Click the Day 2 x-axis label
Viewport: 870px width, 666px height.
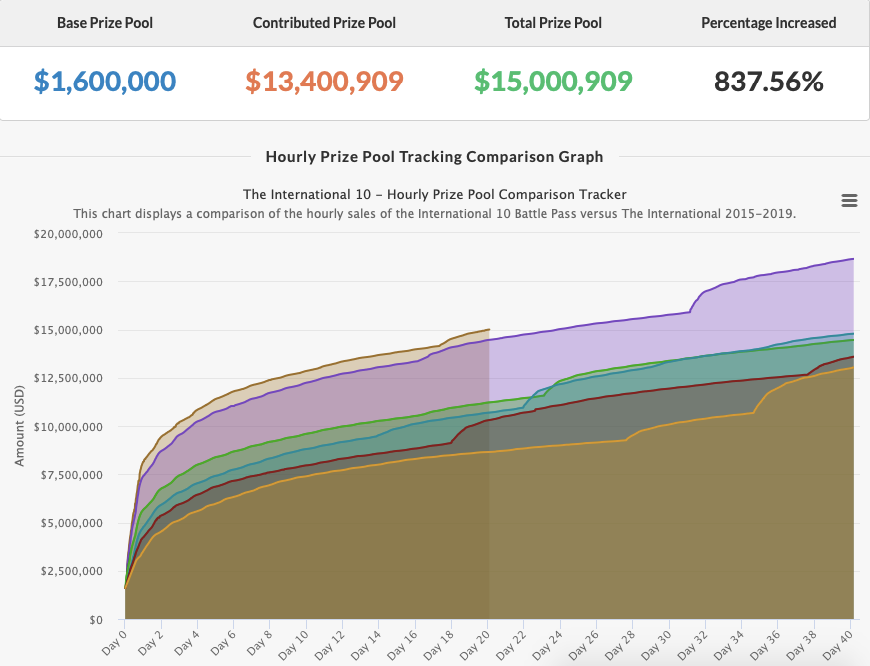click(x=150, y=642)
